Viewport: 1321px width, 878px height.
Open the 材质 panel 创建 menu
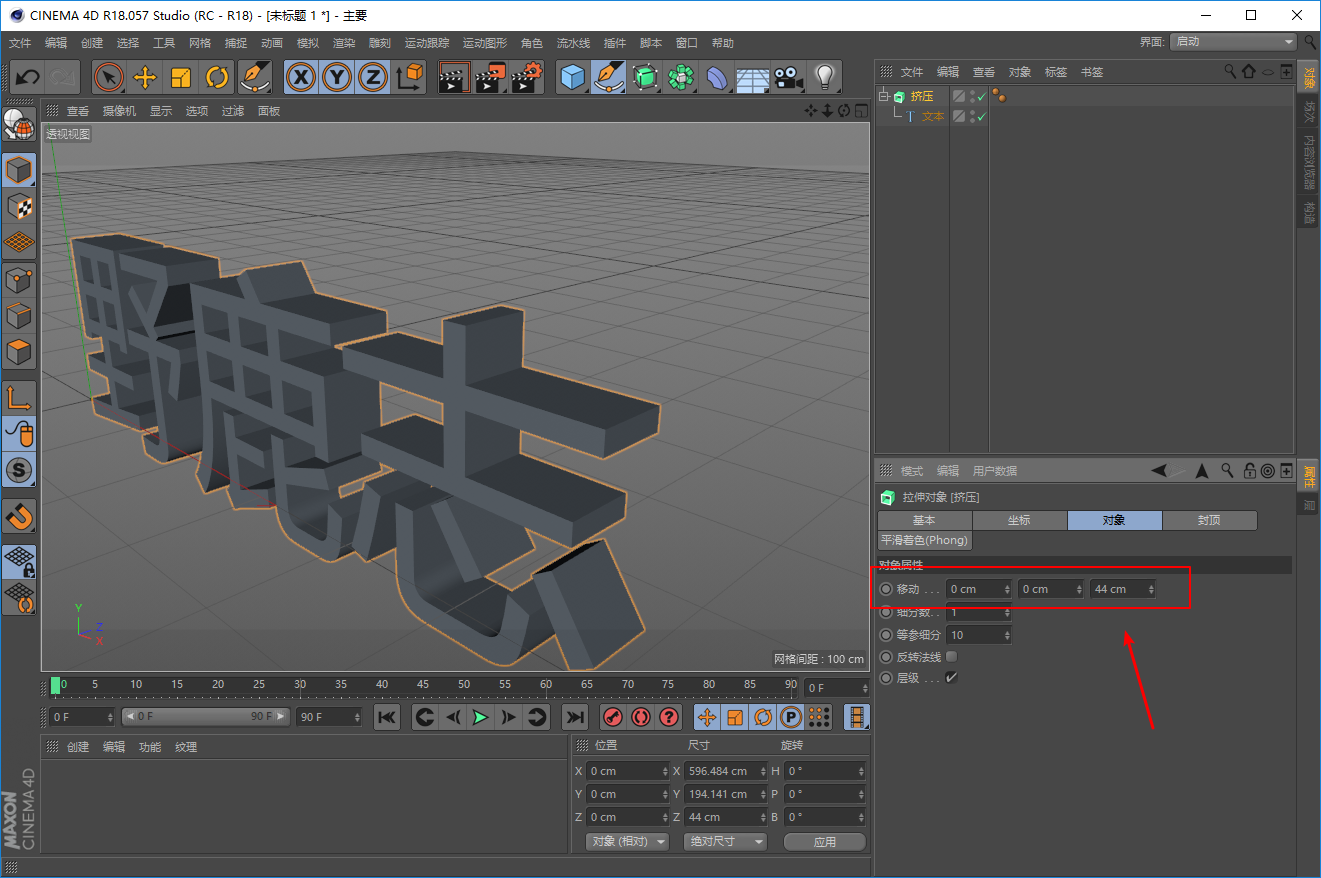click(x=78, y=747)
